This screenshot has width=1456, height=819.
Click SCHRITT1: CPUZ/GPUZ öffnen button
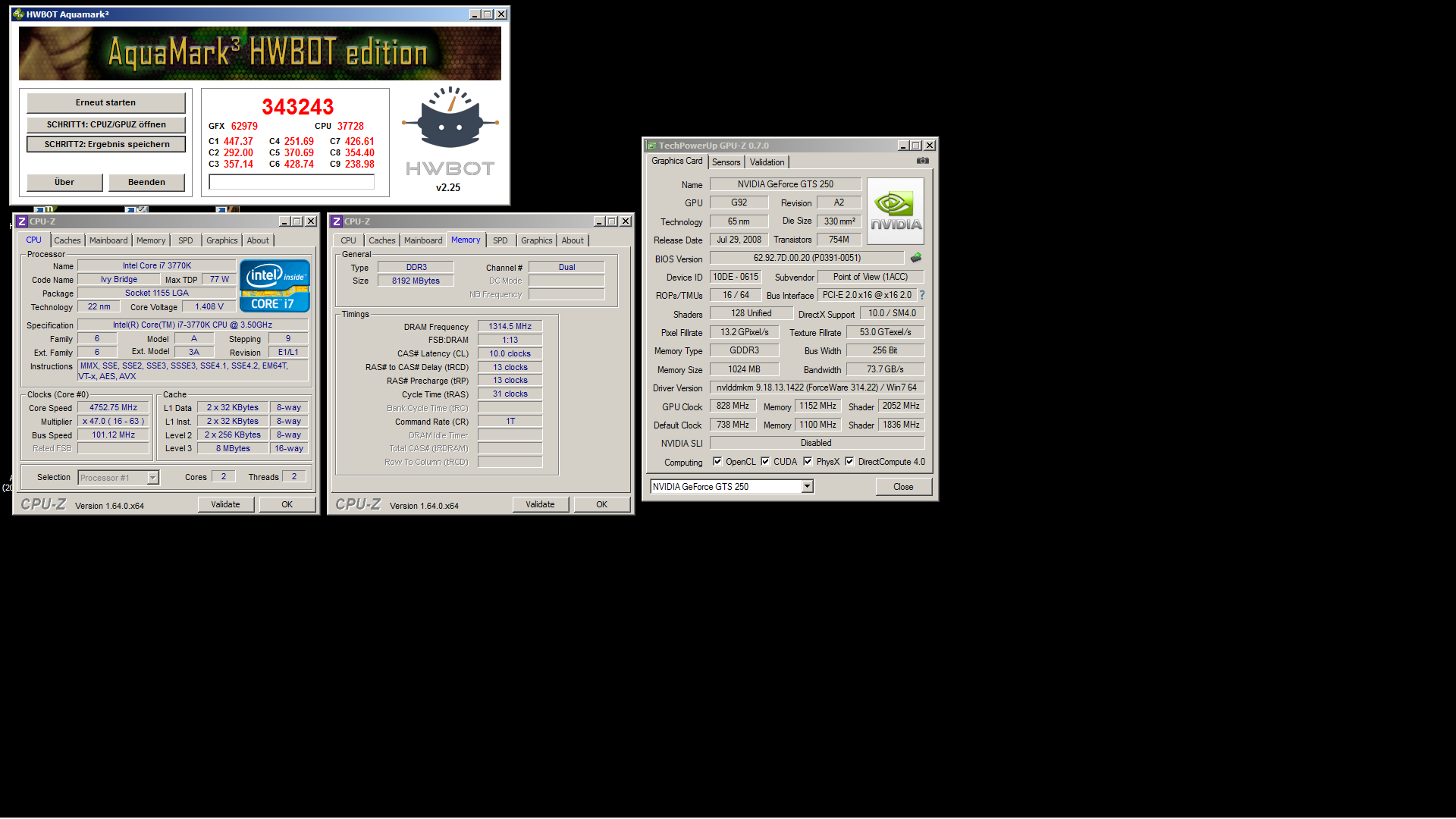(x=106, y=124)
